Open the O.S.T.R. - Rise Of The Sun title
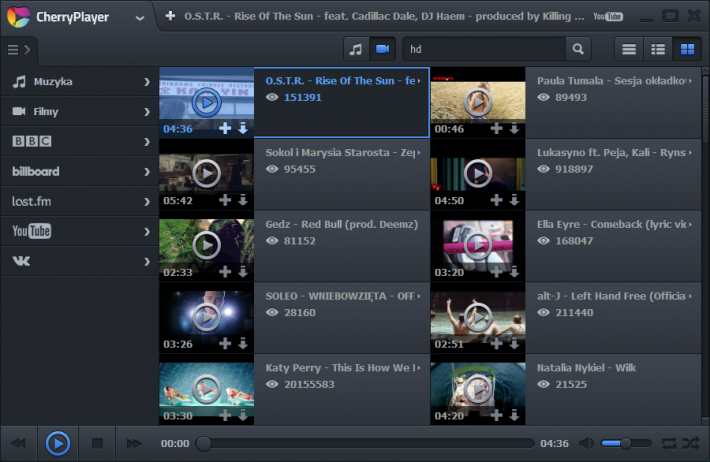Viewport: 710px width, 462px height. tap(341, 81)
